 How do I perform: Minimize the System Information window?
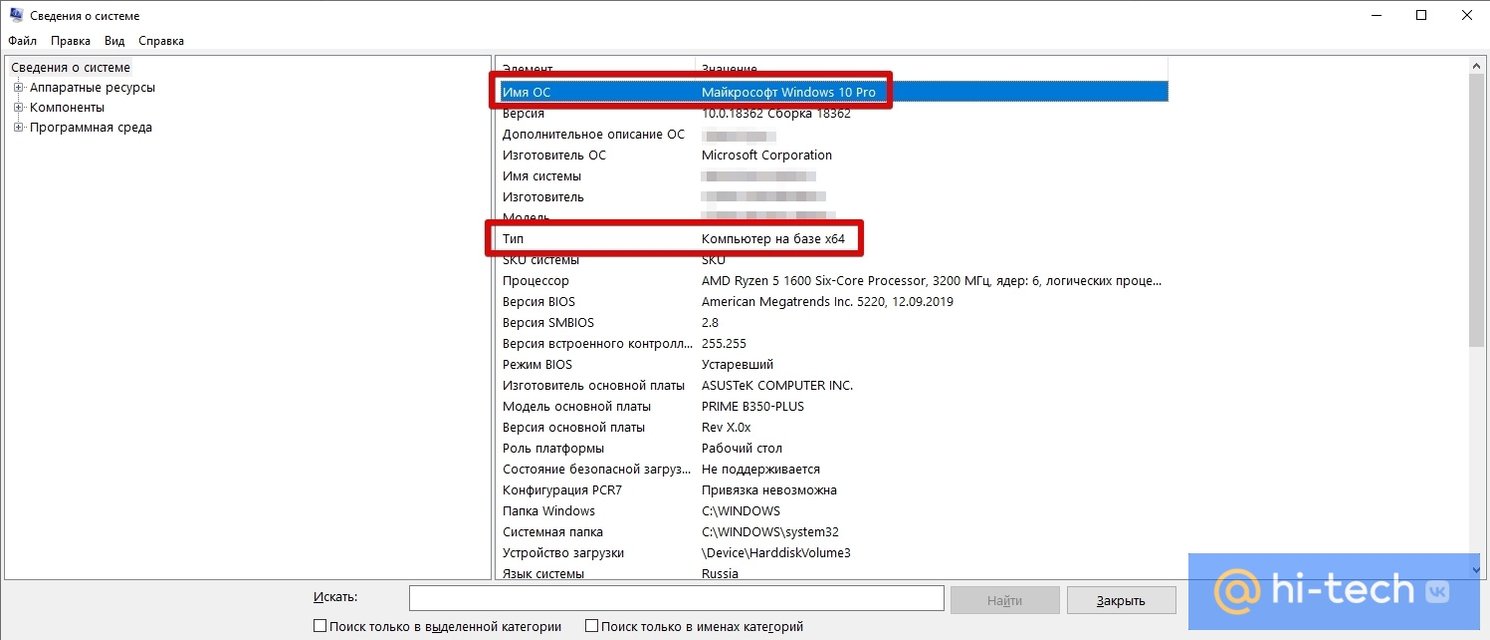(1375, 15)
